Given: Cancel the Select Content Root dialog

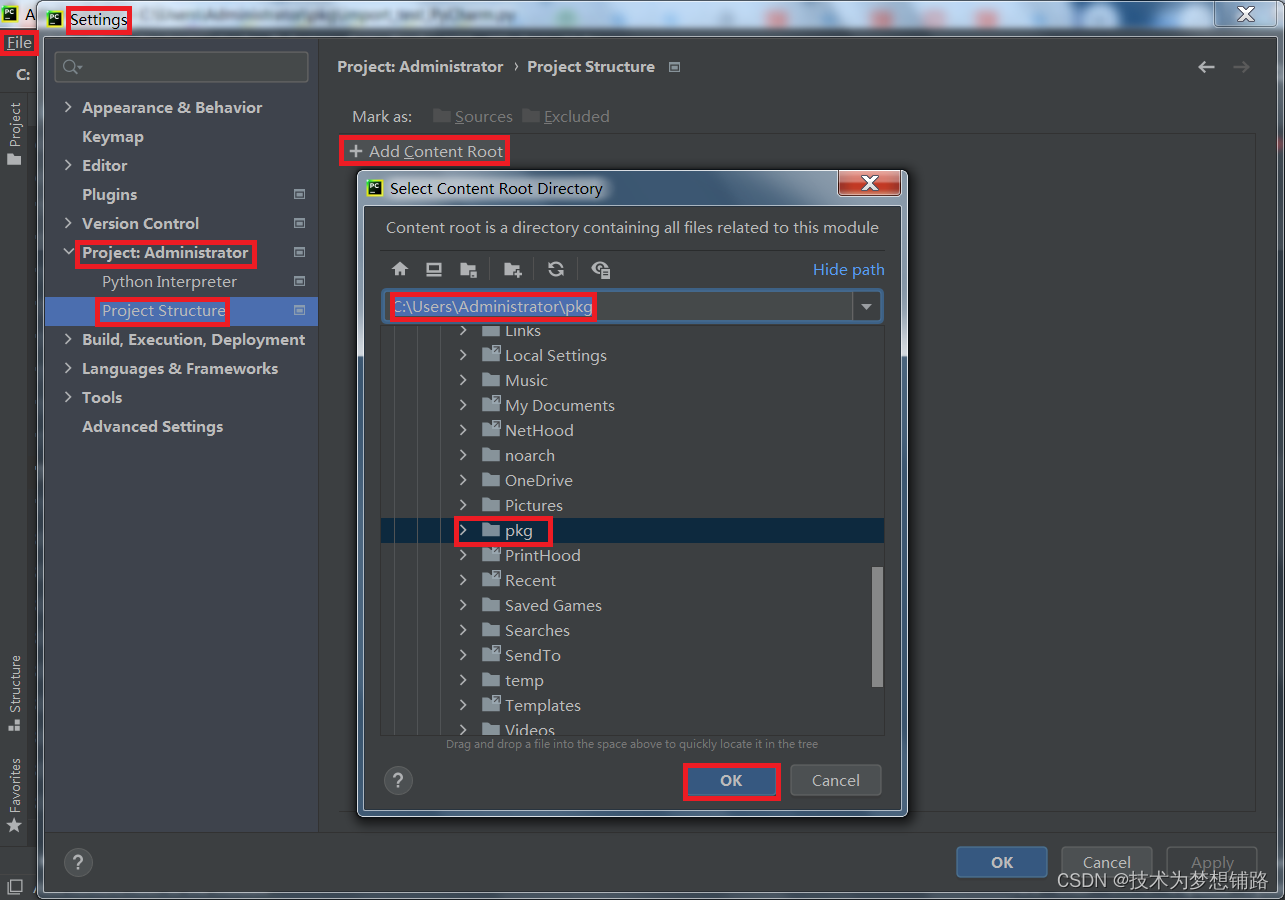Looking at the screenshot, I should click(x=836, y=781).
